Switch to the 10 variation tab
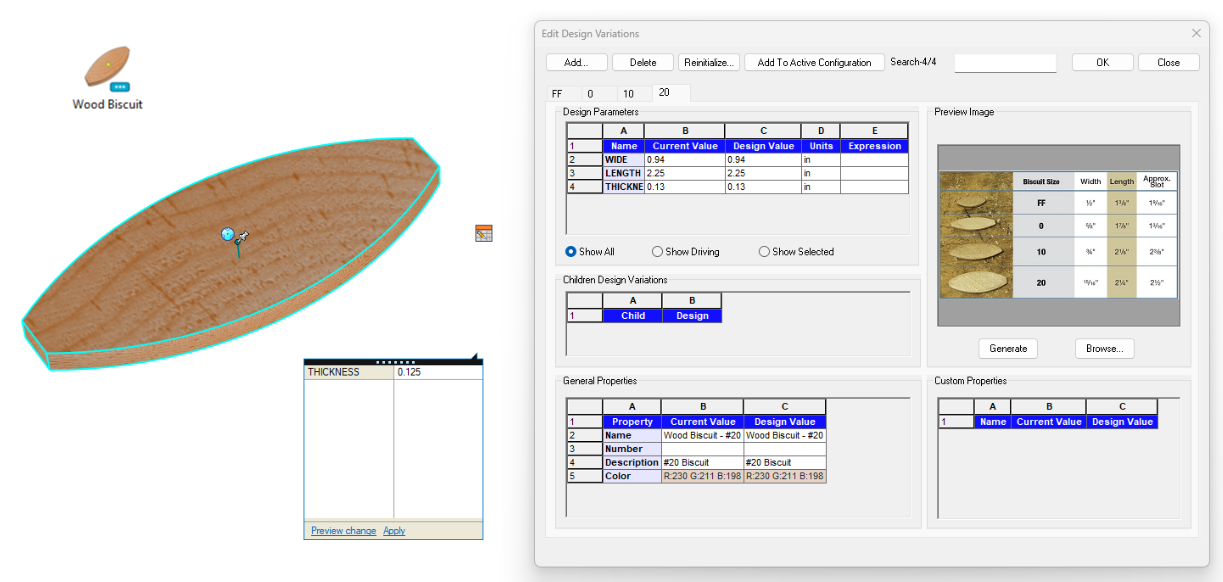This screenshot has height=582, width=1223. click(628, 94)
